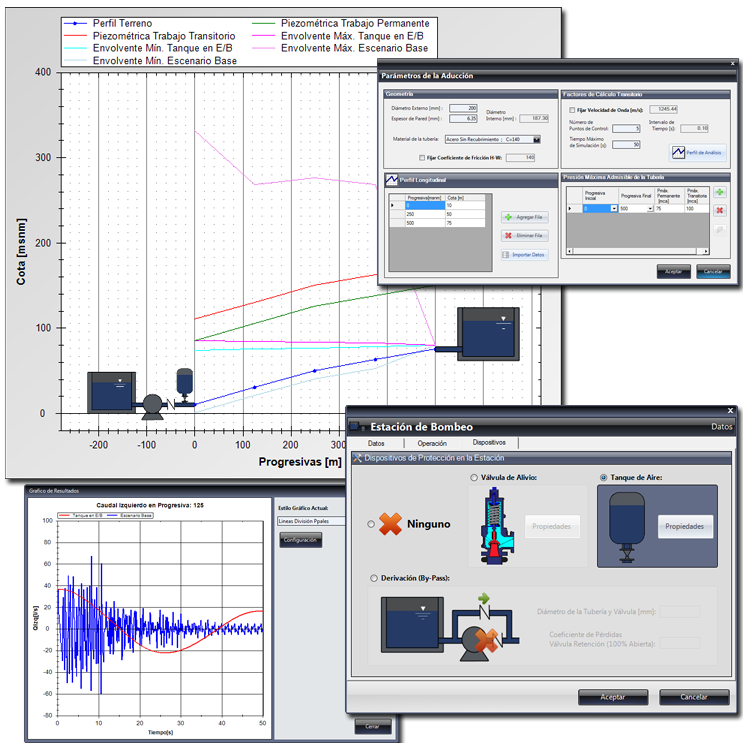743x743 pixels.
Task: Click Diámetro de la Tubería y Válvula field
Action: (680, 612)
